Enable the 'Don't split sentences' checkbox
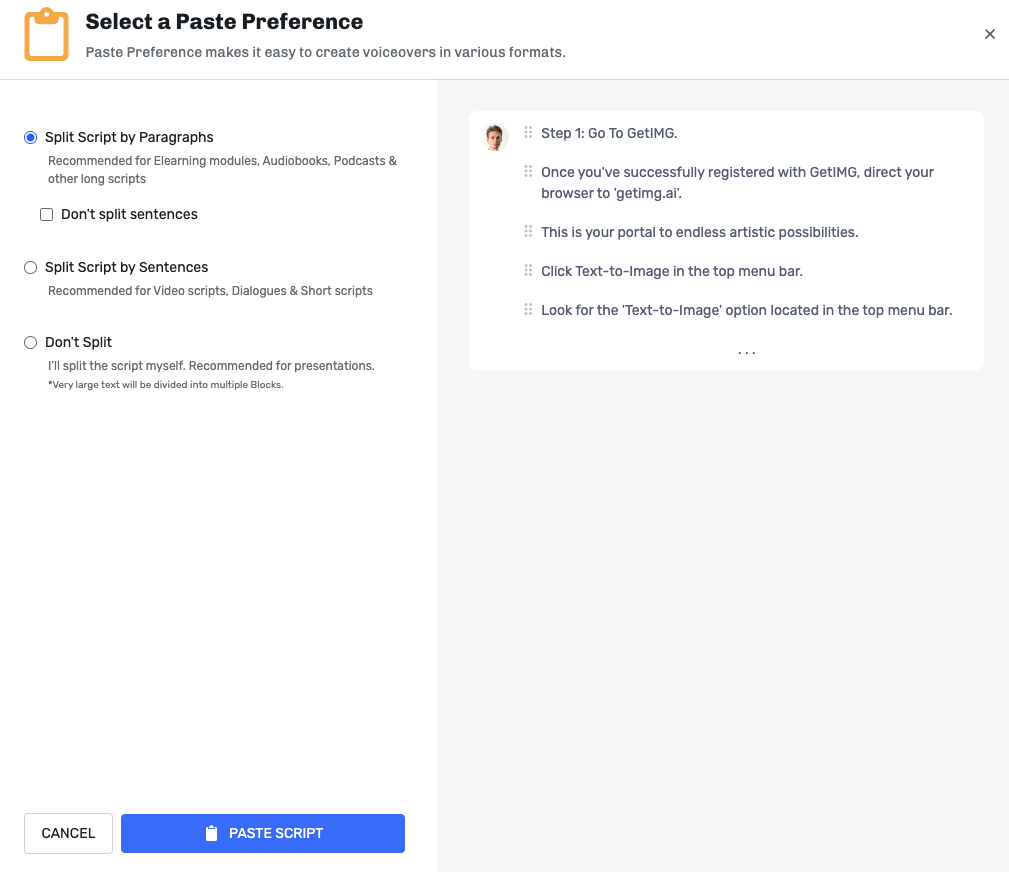 47,215
